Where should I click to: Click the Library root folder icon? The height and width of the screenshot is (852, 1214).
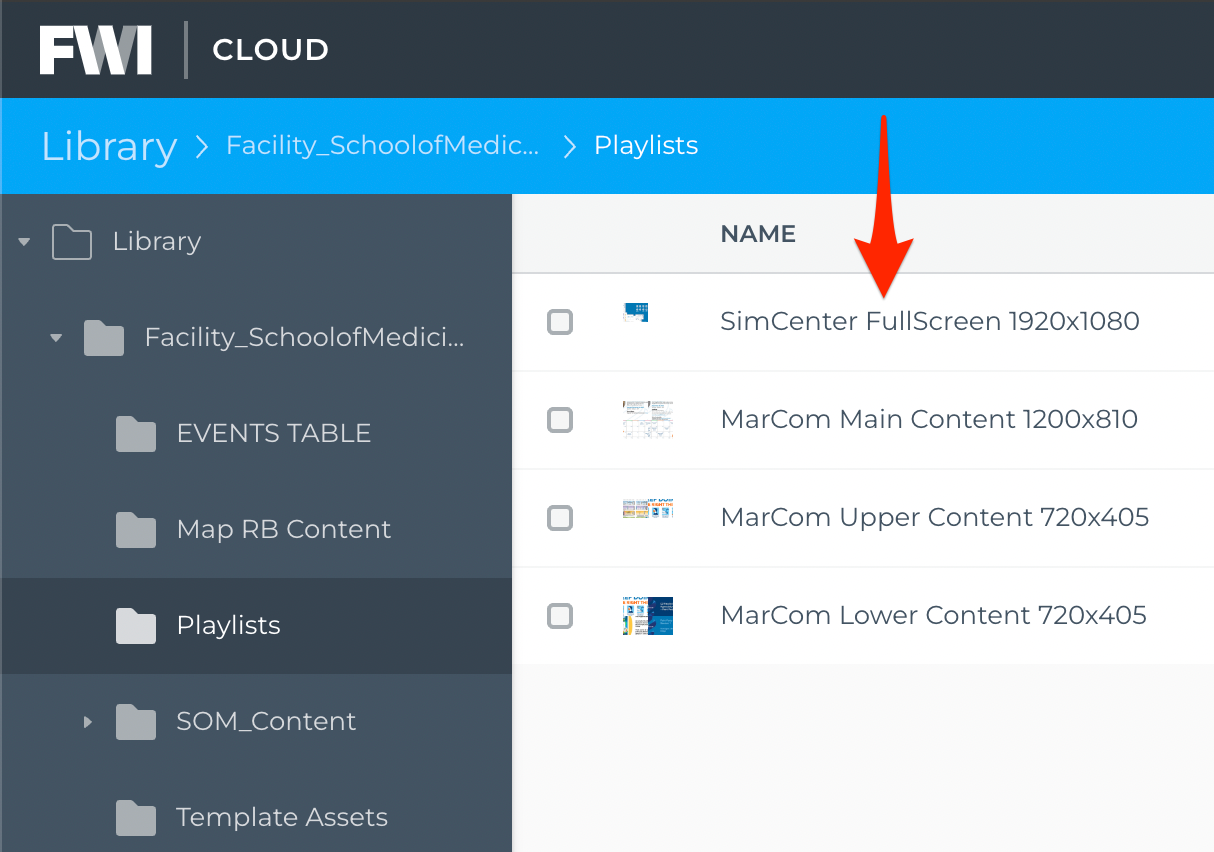click(x=72, y=242)
